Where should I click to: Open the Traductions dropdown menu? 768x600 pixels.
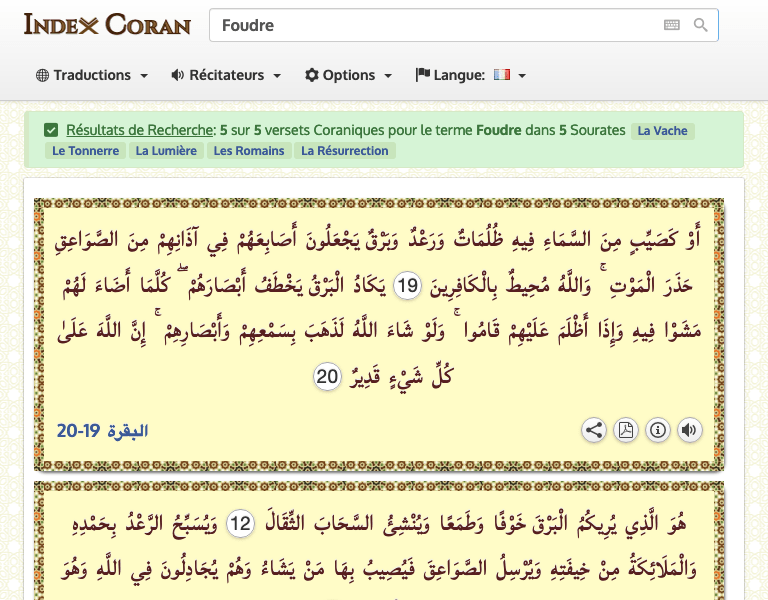[92, 75]
